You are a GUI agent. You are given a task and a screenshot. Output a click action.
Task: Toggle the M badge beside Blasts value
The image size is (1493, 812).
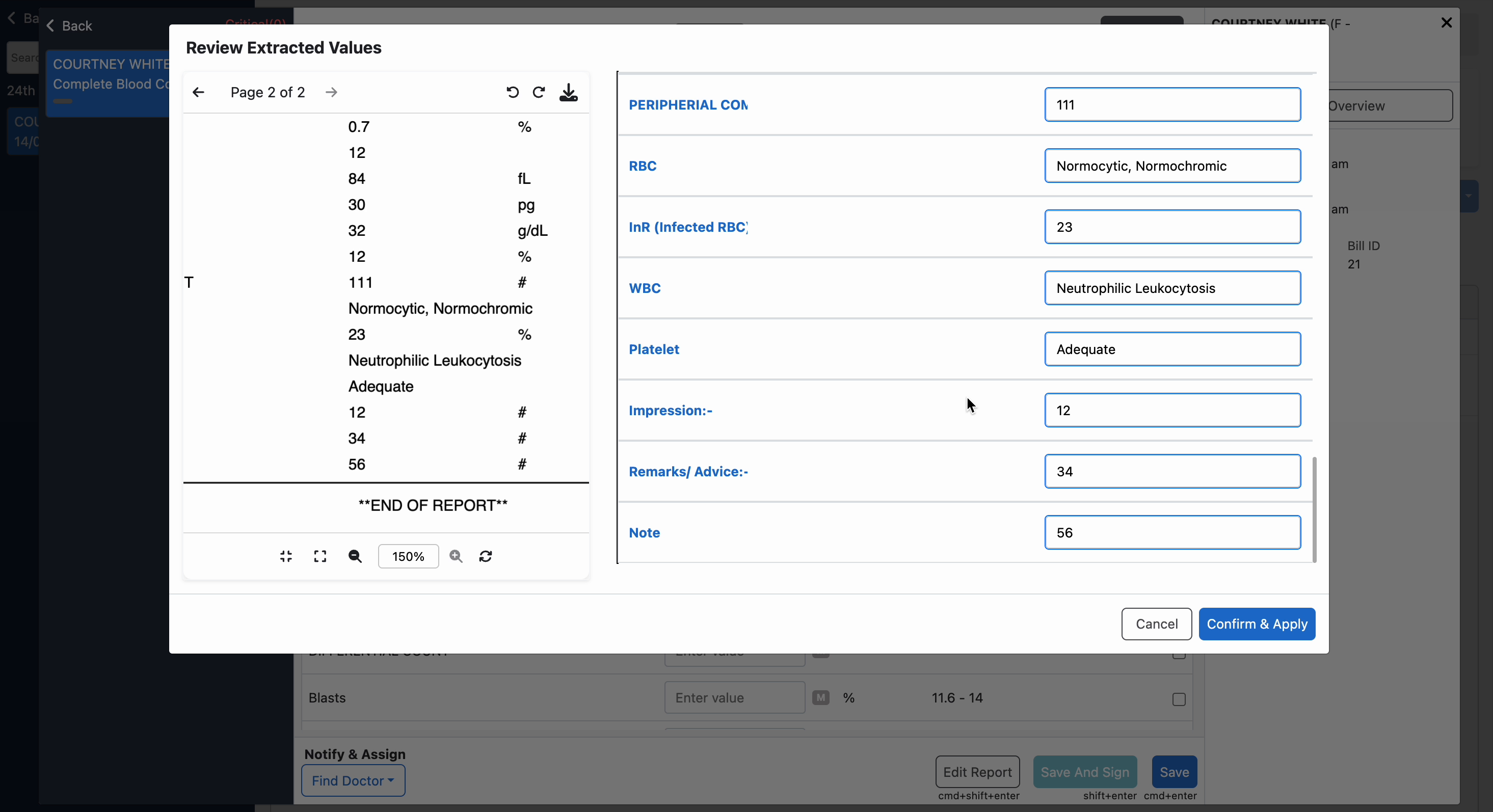click(x=821, y=698)
